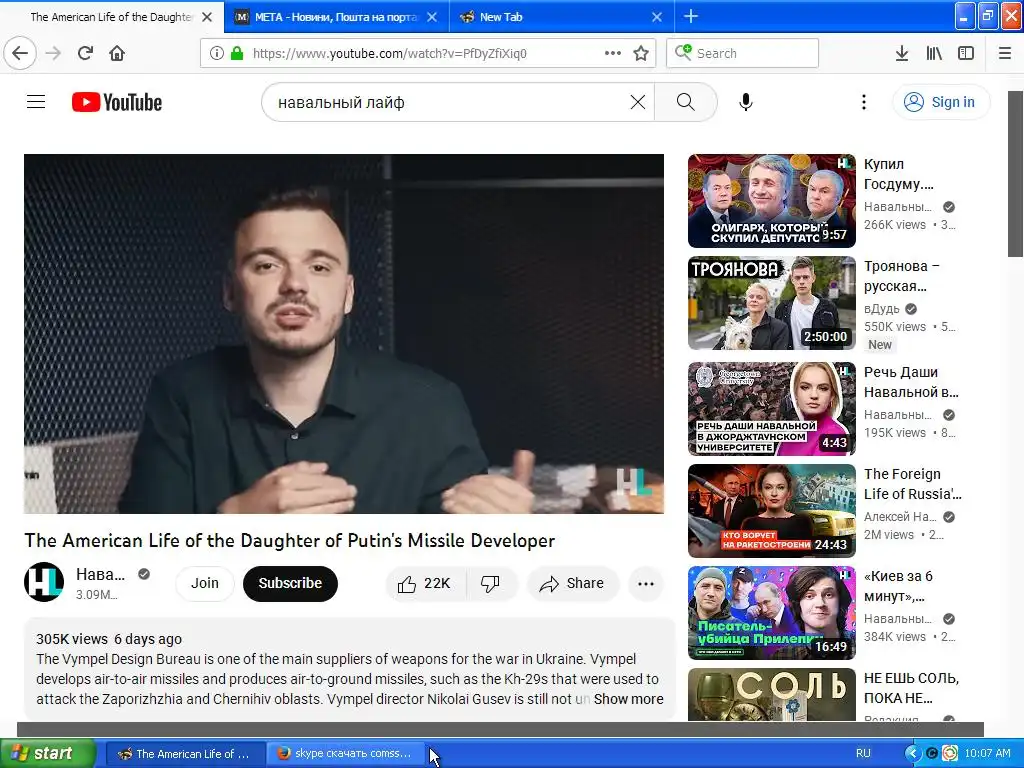Open «Киев за 6 минут» video title
1024x768 pixels.
click(898, 586)
